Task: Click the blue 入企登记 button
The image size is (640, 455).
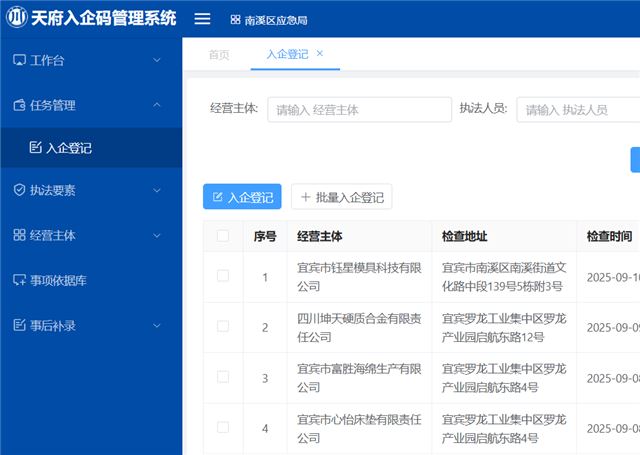Action: pyautogui.click(x=242, y=198)
